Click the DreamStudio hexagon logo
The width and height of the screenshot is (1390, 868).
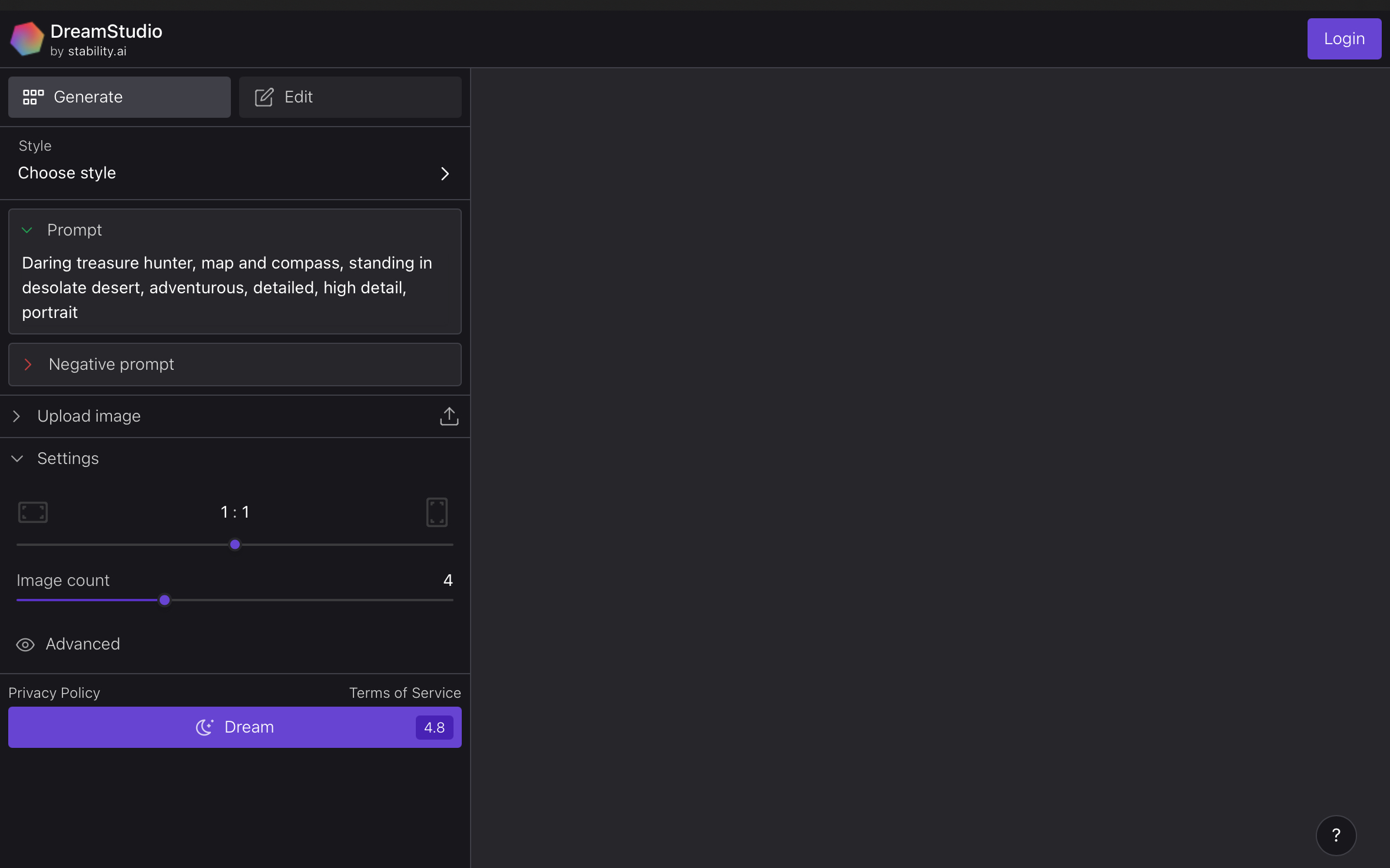(27, 39)
